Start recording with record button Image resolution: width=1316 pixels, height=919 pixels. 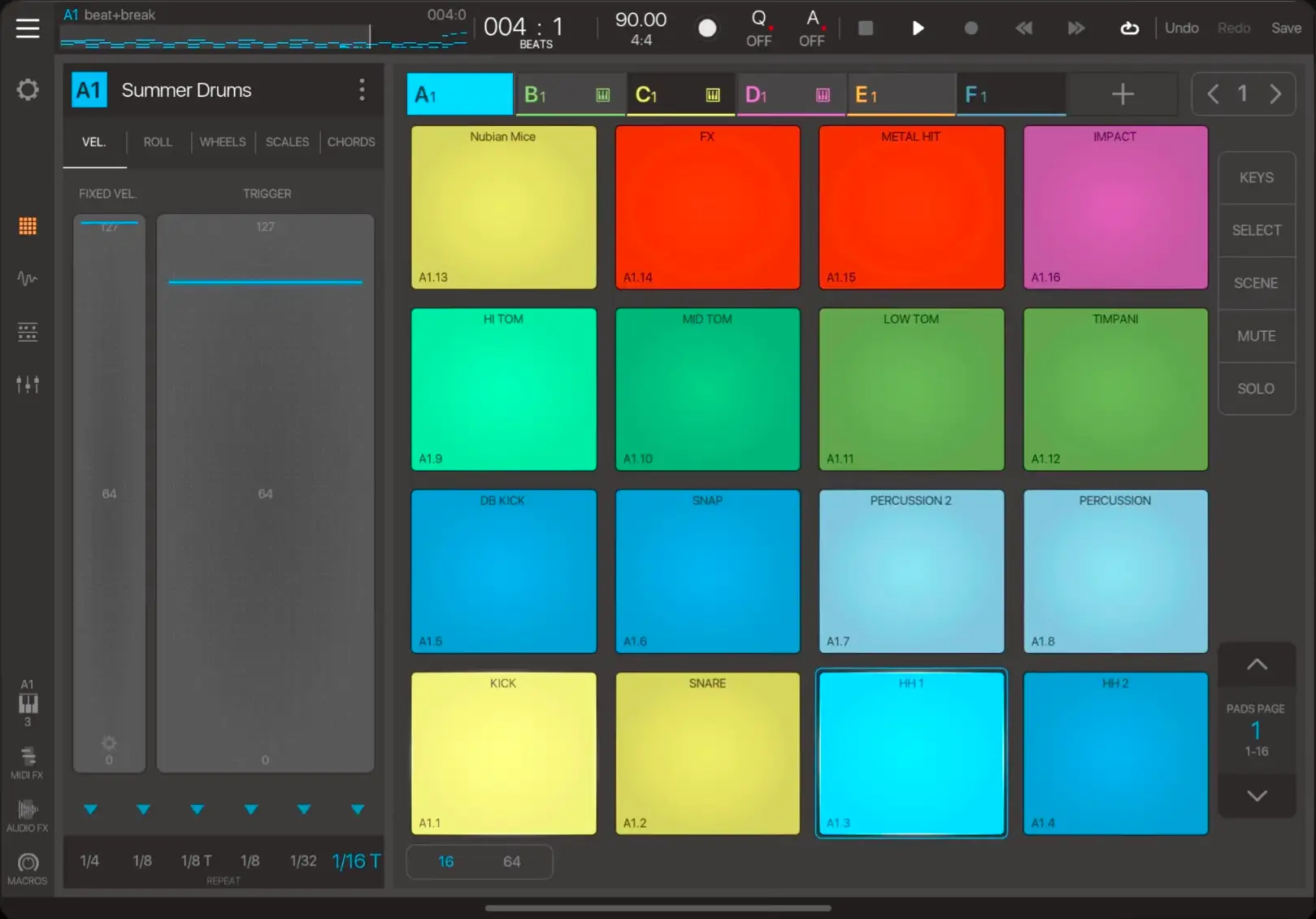(x=971, y=28)
